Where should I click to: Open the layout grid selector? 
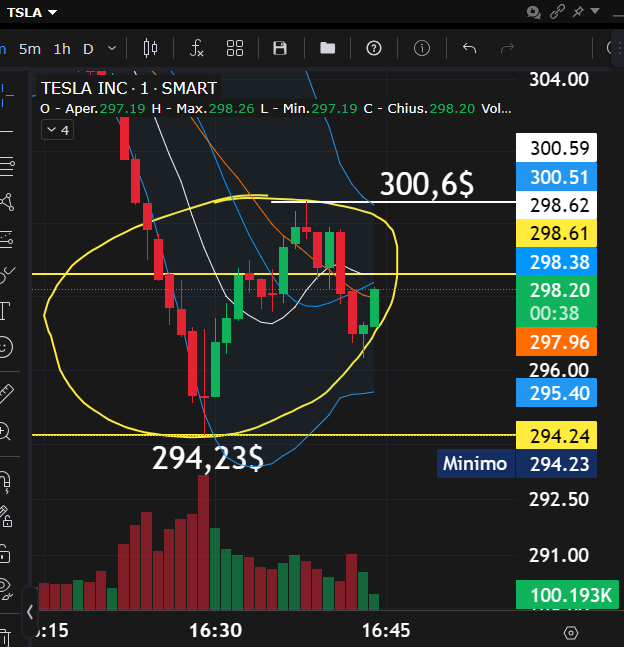tap(235, 48)
